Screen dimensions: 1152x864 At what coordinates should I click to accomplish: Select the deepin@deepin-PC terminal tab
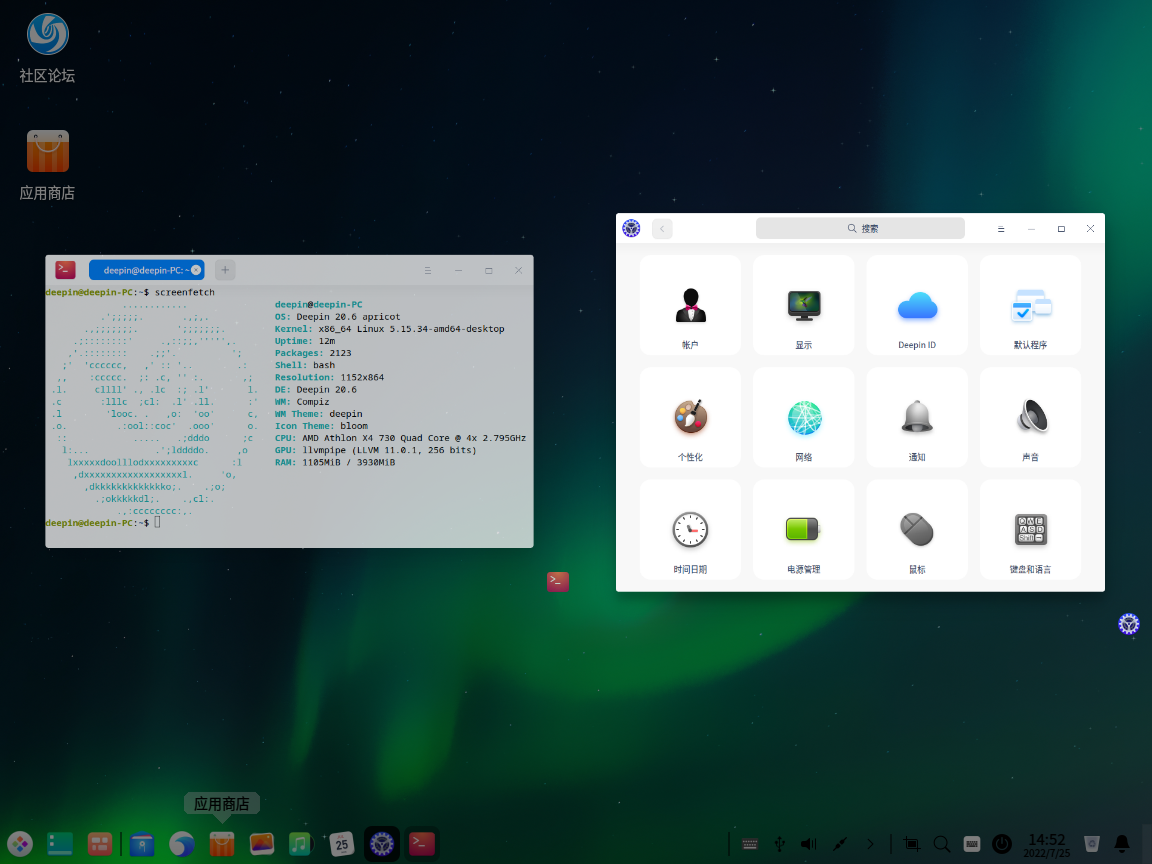[x=140, y=270]
